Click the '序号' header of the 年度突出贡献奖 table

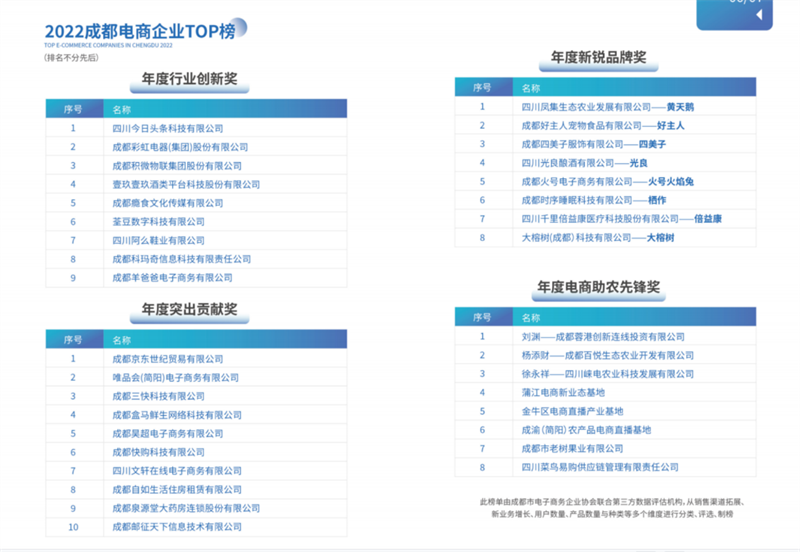click(73, 340)
